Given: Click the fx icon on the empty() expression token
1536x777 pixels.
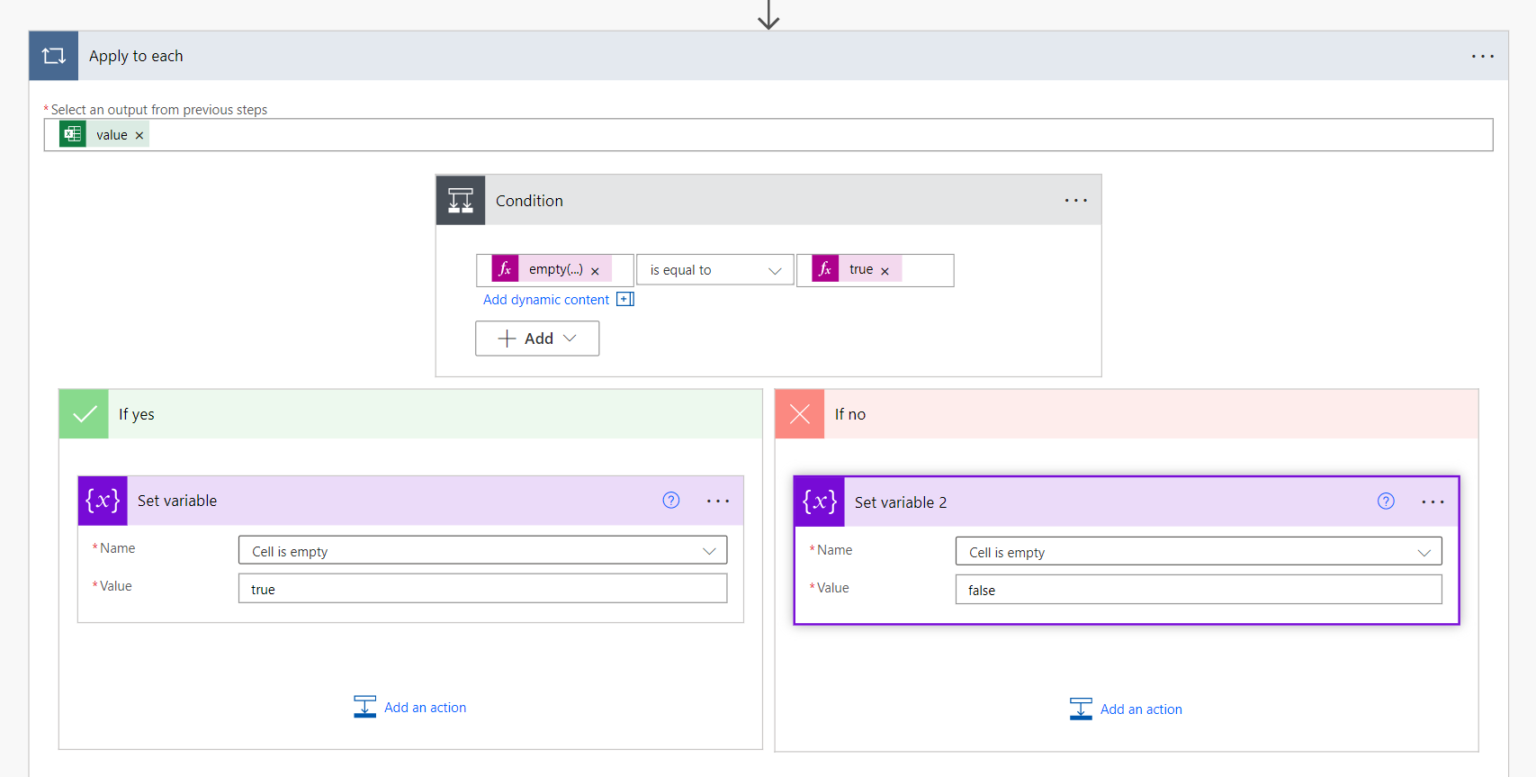Looking at the screenshot, I should tap(505, 268).
